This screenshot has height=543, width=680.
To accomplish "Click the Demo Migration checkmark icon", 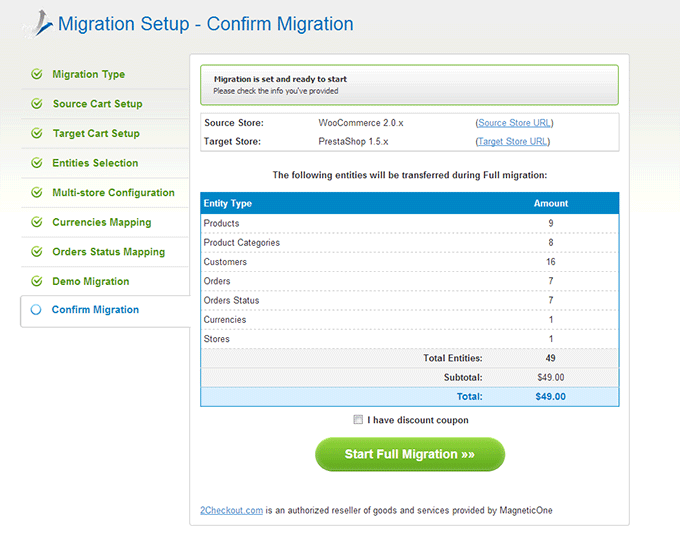I will 37,281.
